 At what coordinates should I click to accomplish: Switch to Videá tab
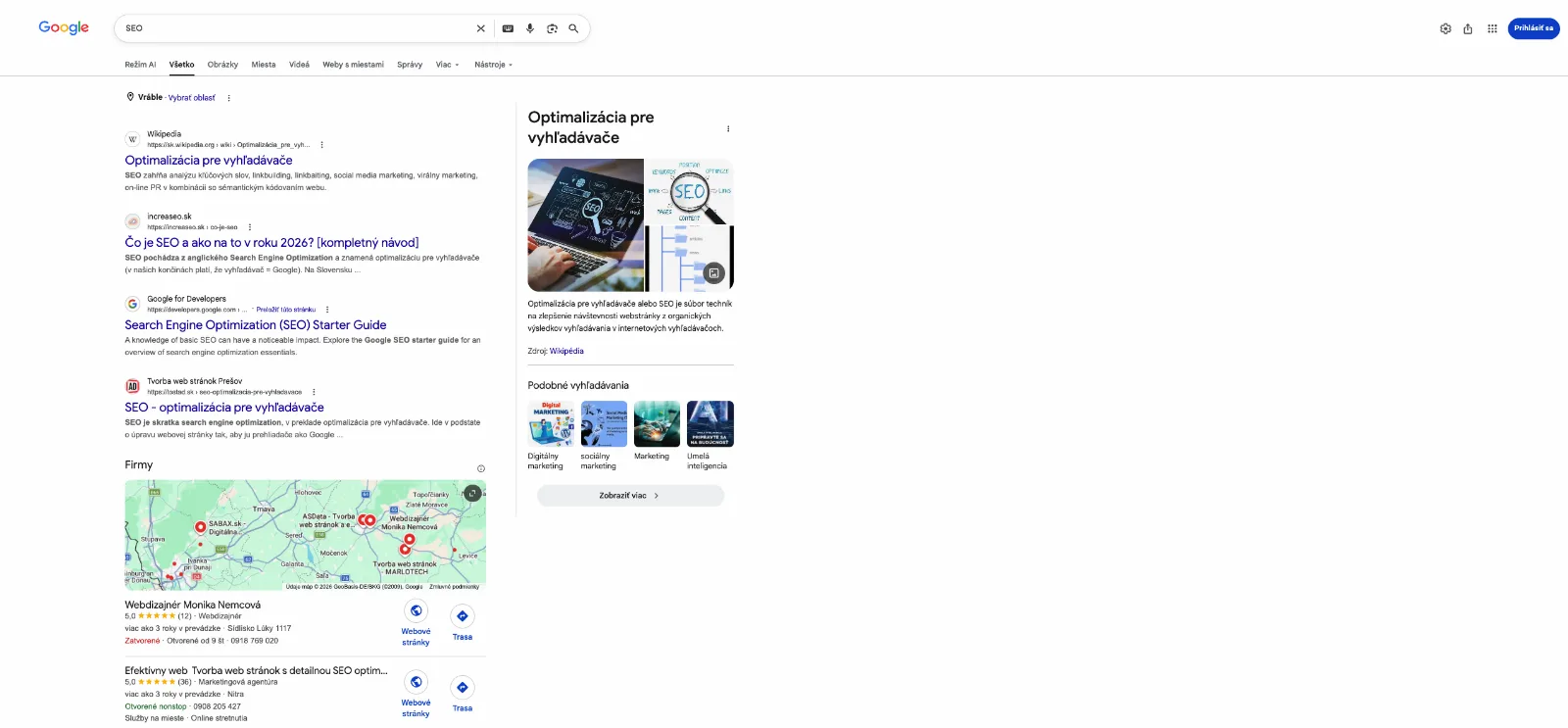point(299,65)
